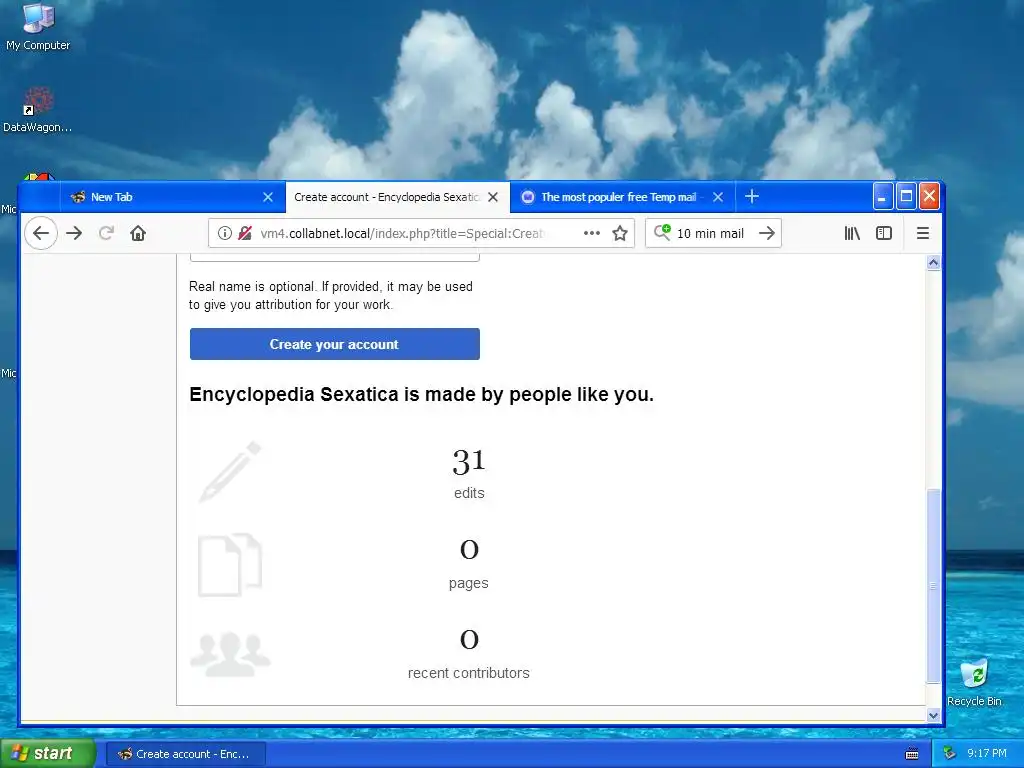Click the network tray icon by clock

950,753
